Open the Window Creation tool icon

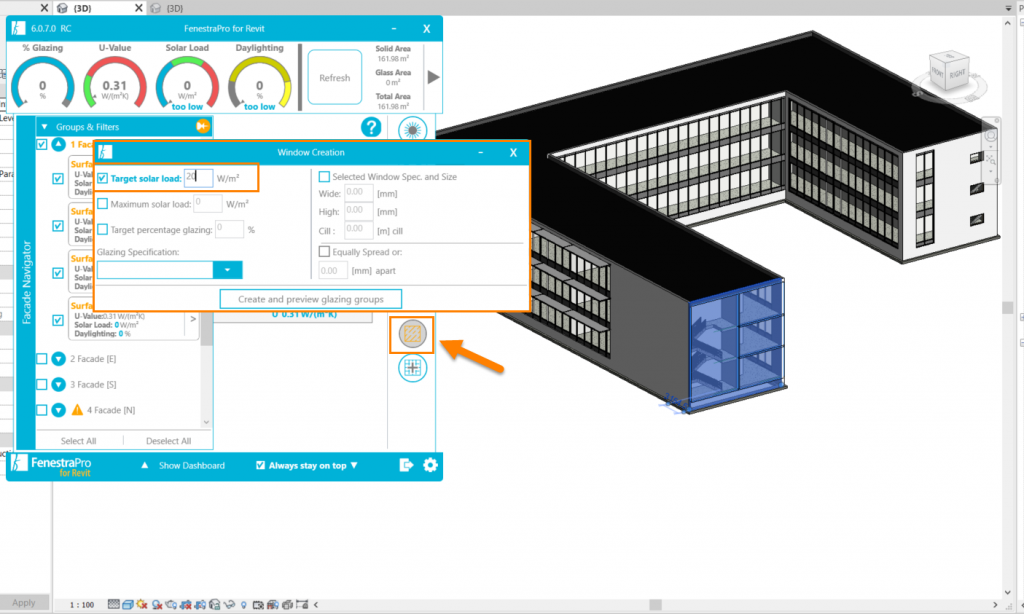412,334
